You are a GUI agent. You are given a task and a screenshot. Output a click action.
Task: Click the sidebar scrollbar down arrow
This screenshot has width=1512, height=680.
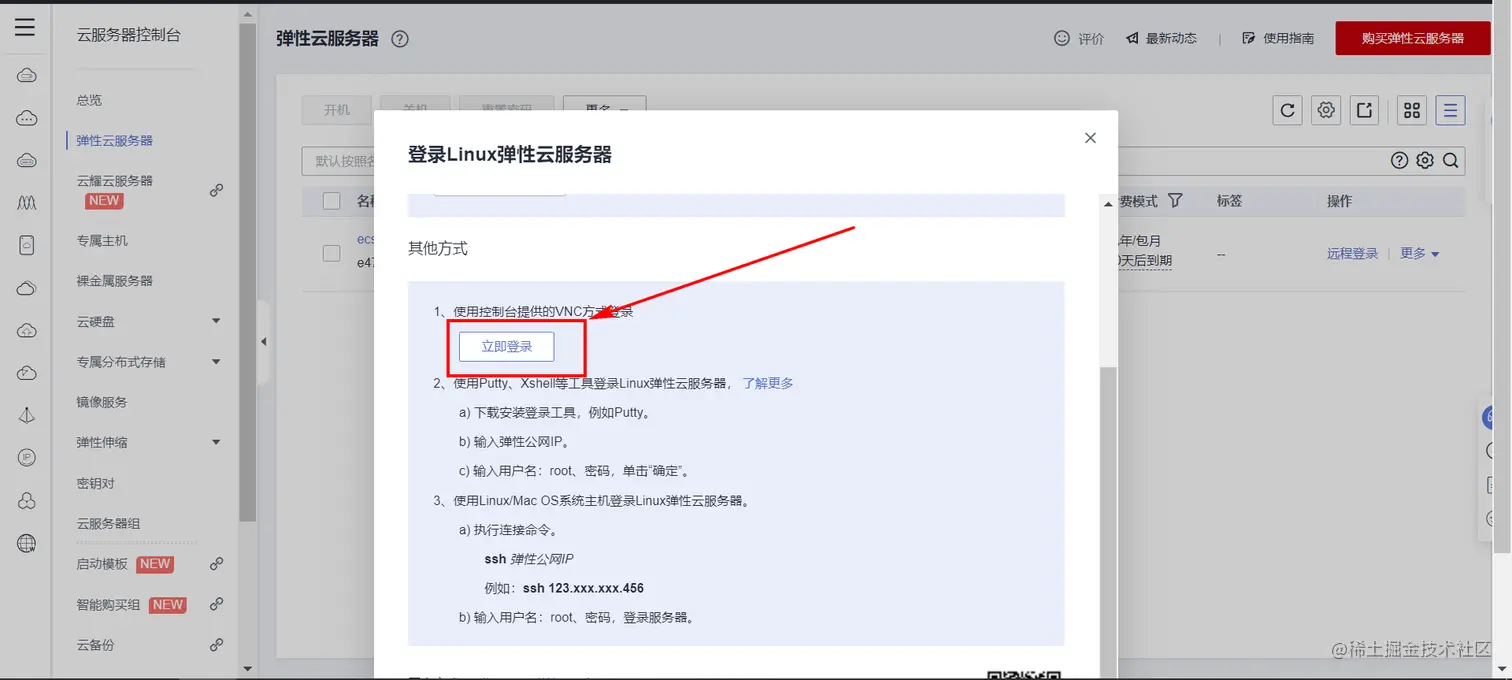pos(248,668)
